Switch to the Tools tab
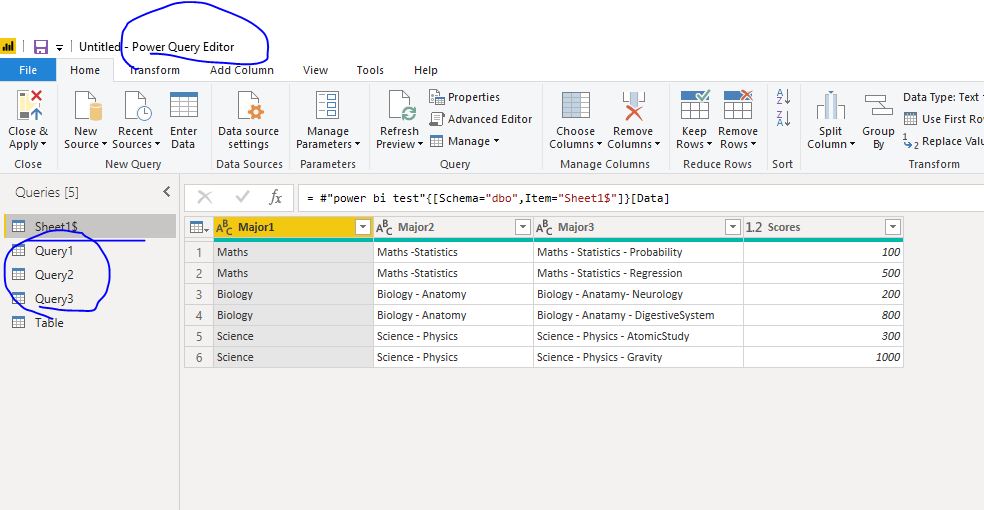Image resolution: width=984 pixels, height=510 pixels. (x=370, y=70)
